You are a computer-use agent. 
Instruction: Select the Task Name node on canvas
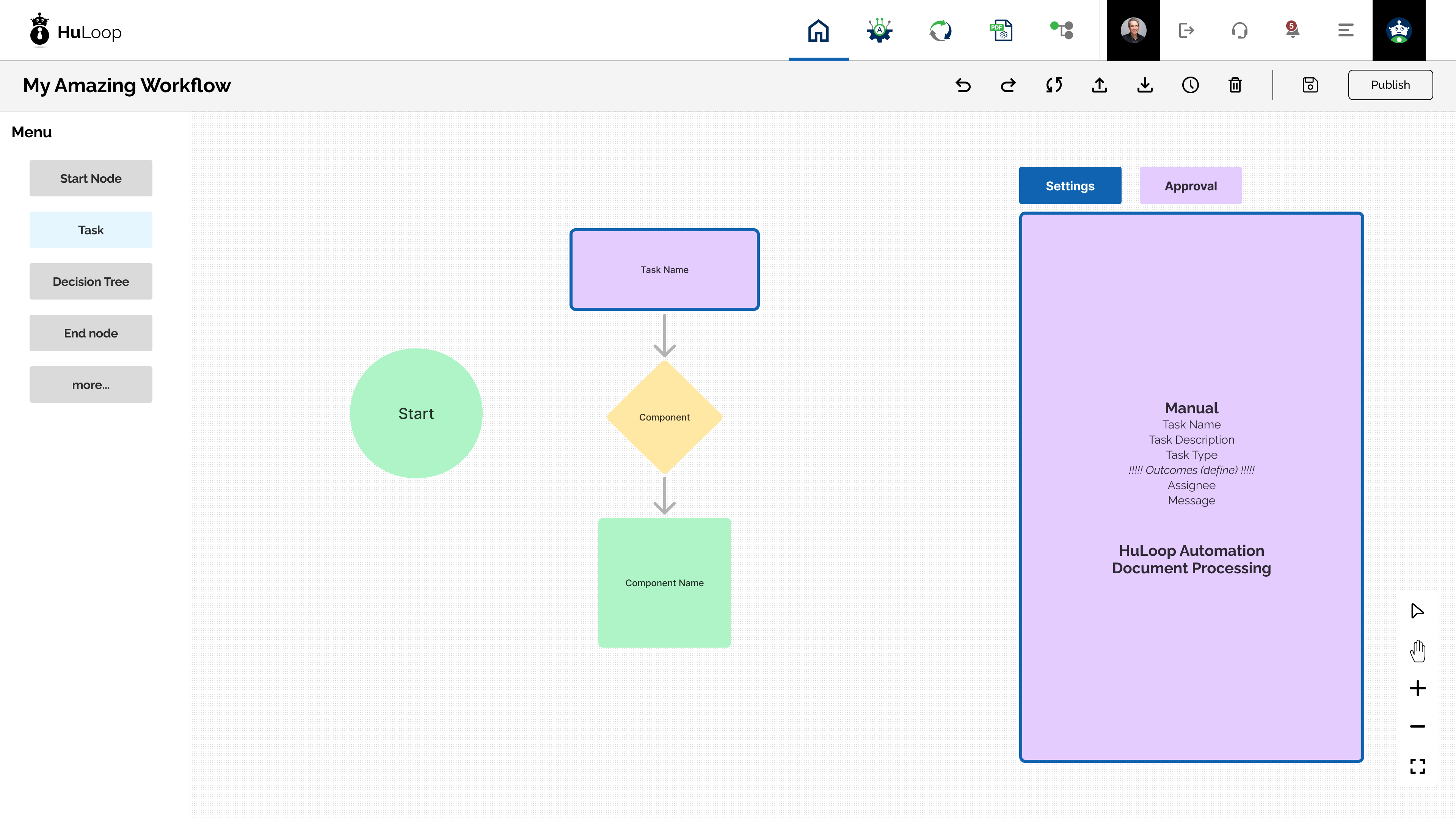click(665, 270)
